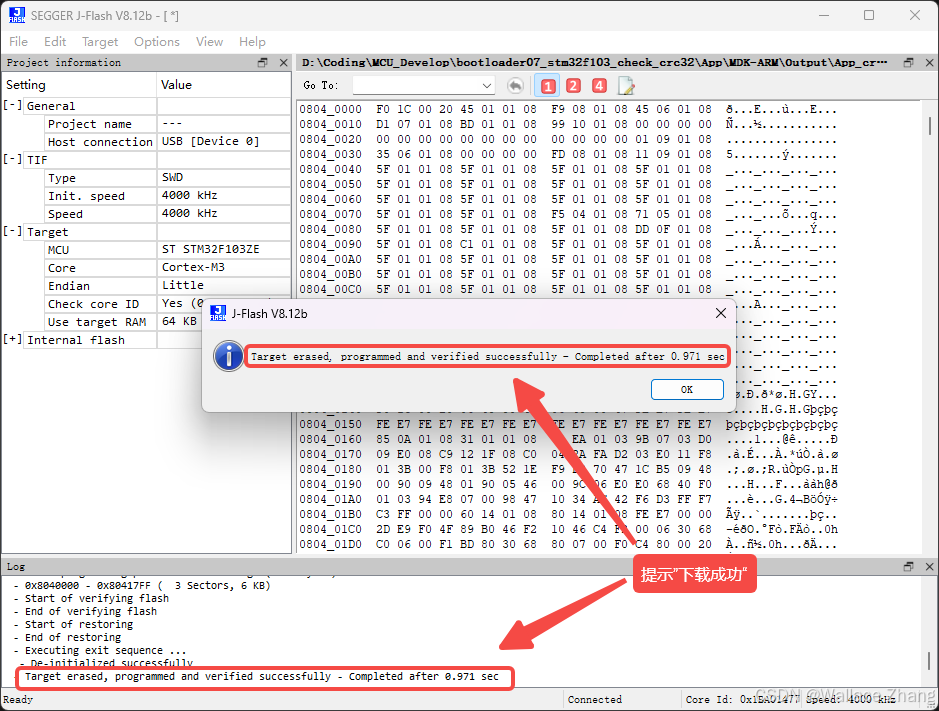Click the Core value Cortex-M3
The height and width of the screenshot is (711, 939).
[193, 267]
